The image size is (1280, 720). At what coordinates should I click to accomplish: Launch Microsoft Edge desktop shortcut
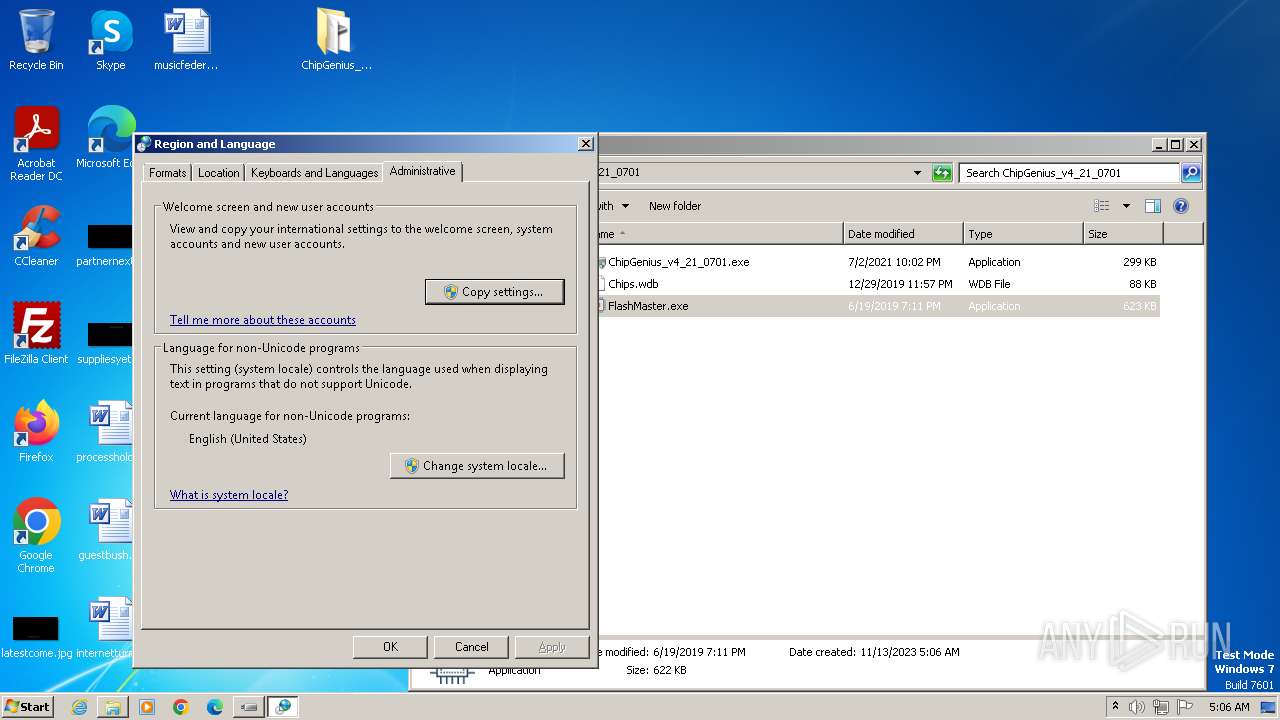tap(106, 138)
